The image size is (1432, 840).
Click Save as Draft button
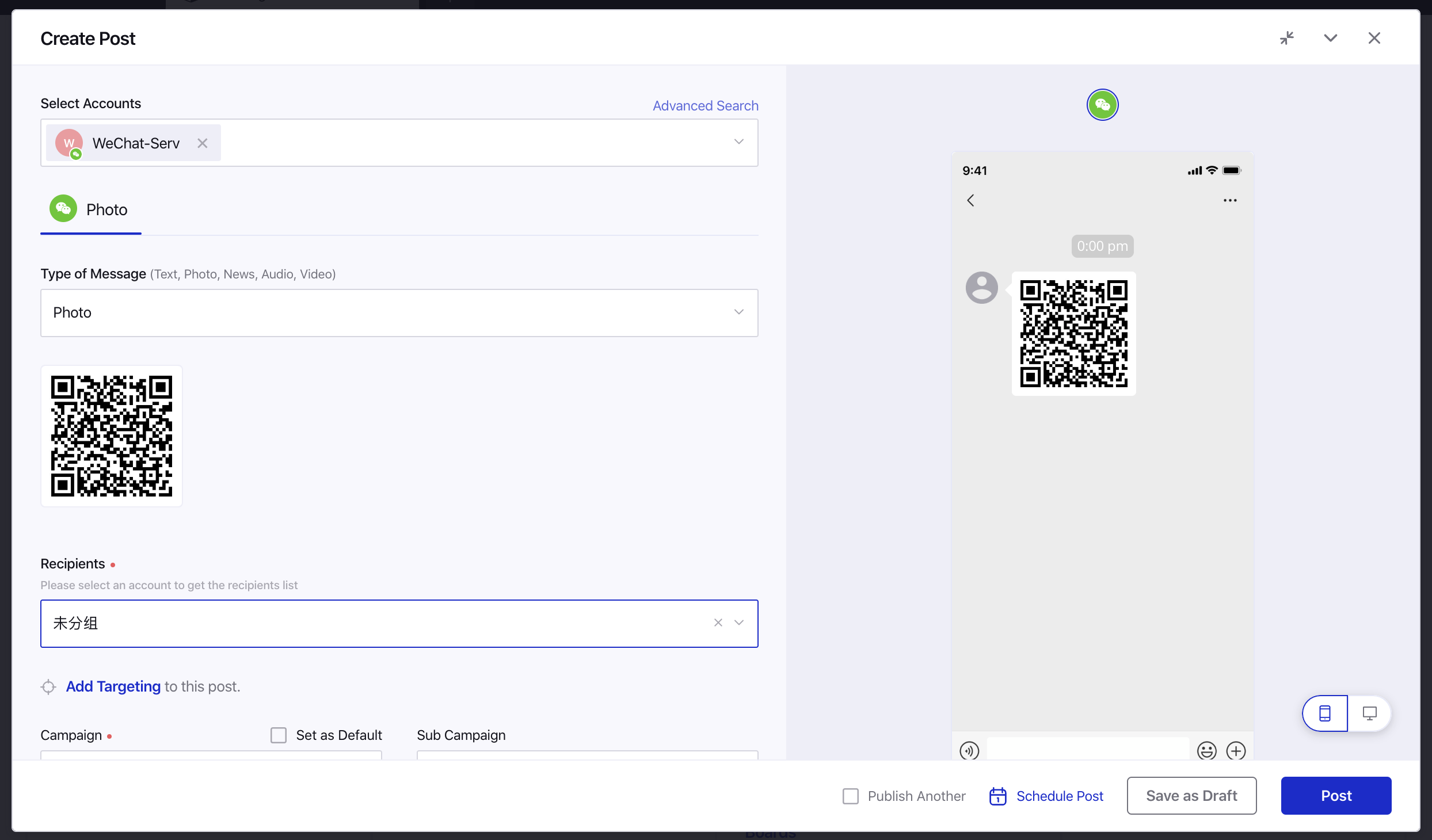1191,796
